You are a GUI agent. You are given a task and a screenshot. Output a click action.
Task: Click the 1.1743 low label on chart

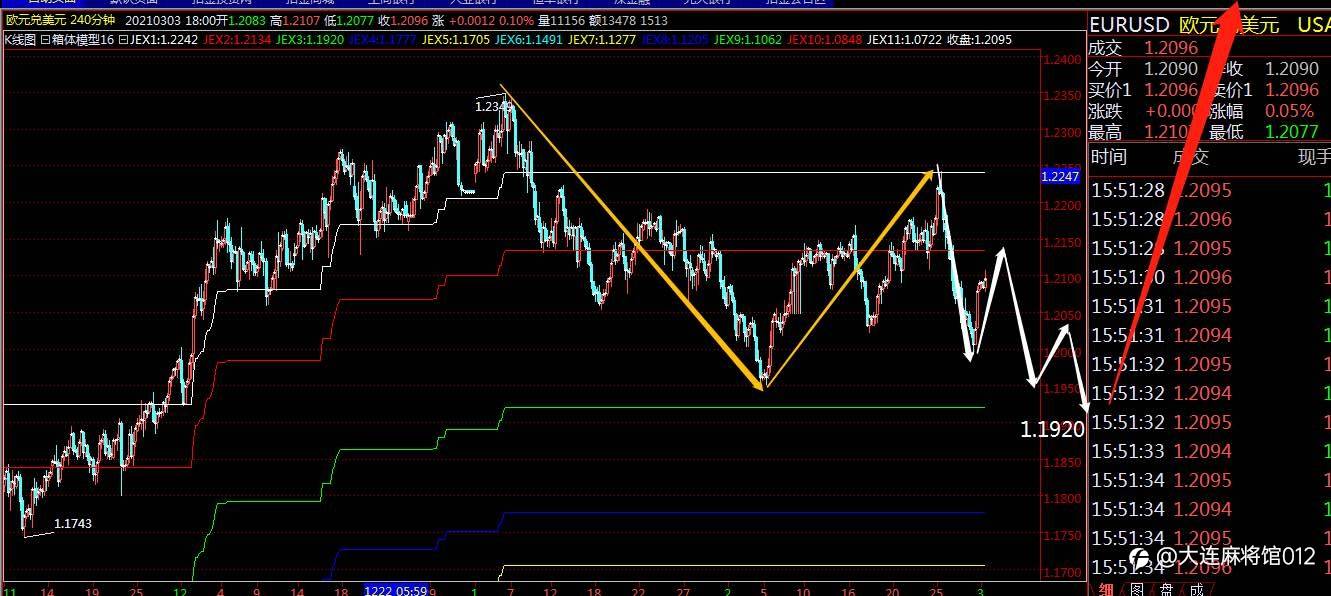pyautogui.click(x=73, y=523)
